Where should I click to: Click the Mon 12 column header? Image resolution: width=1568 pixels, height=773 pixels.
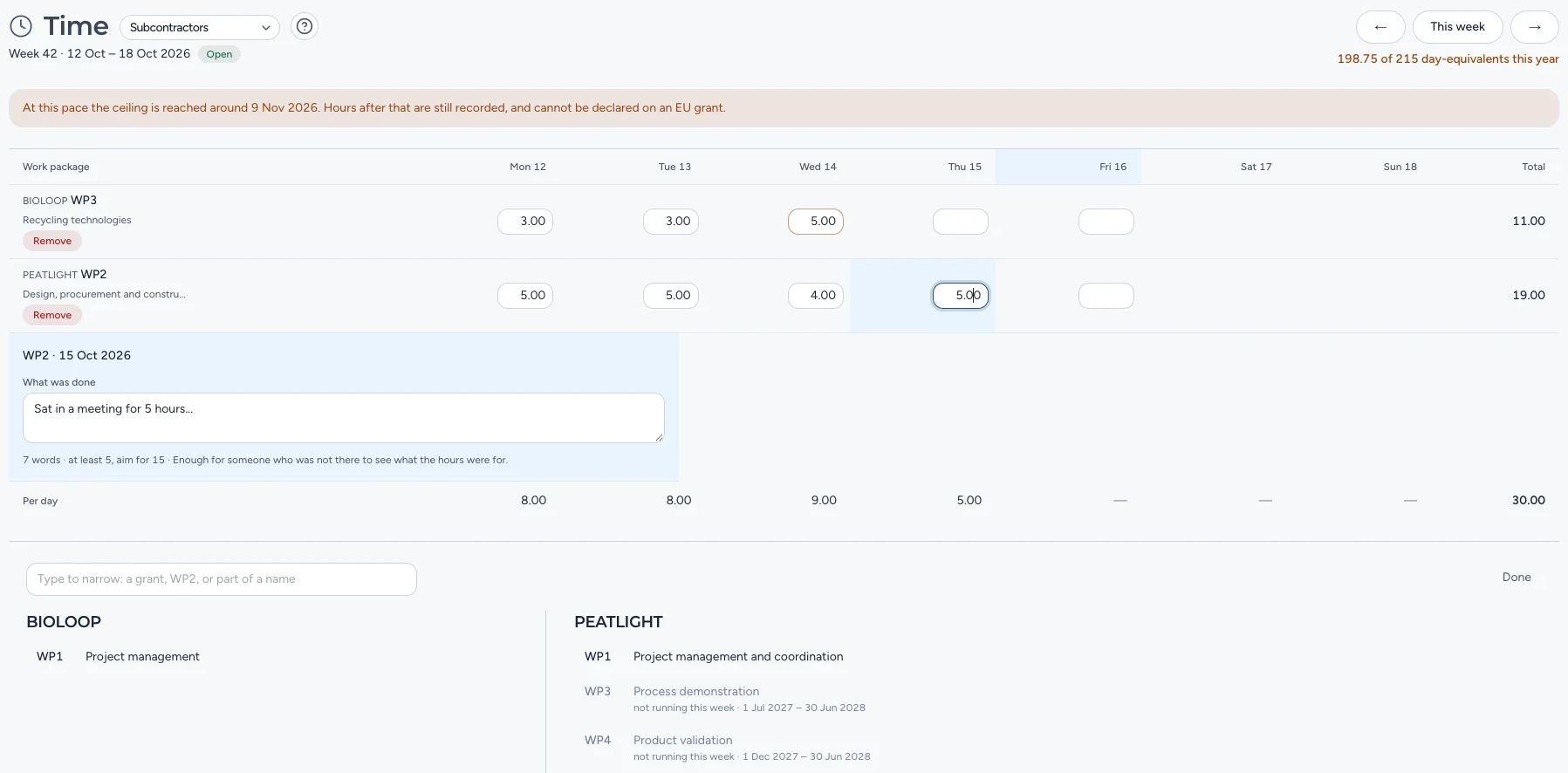[x=528, y=167]
